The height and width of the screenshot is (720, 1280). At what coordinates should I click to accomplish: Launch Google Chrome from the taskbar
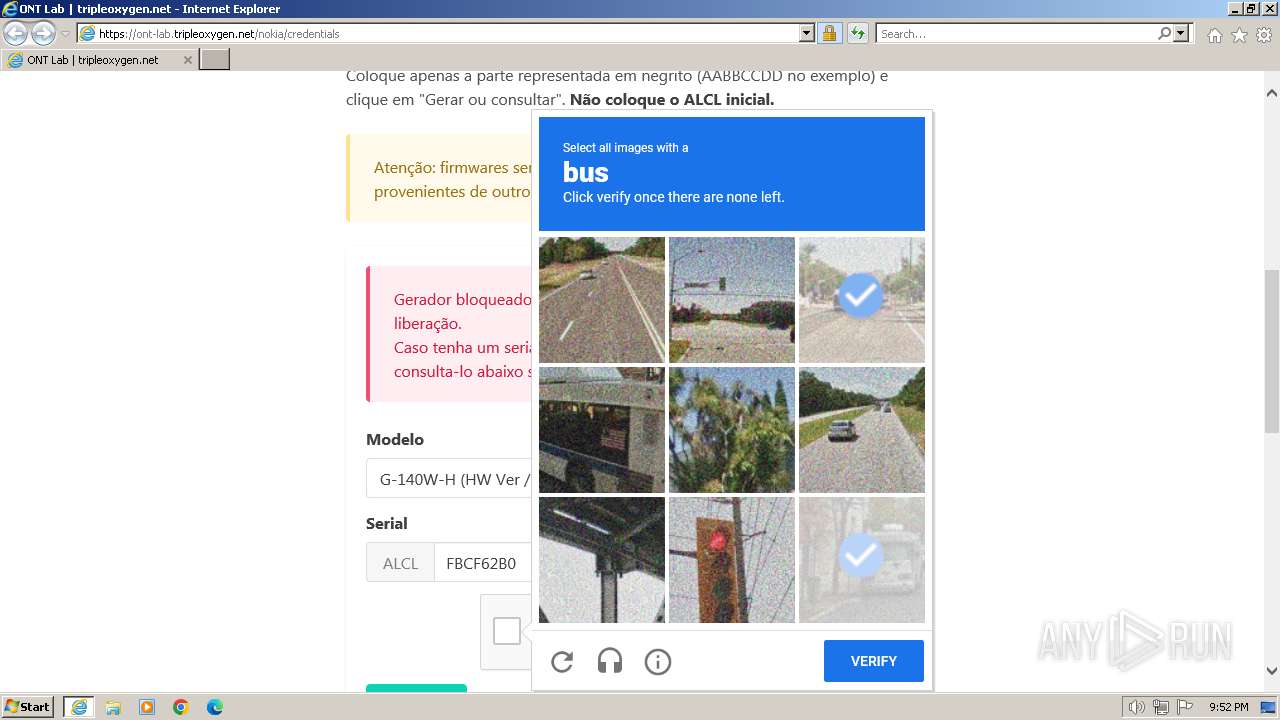(x=181, y=707)
